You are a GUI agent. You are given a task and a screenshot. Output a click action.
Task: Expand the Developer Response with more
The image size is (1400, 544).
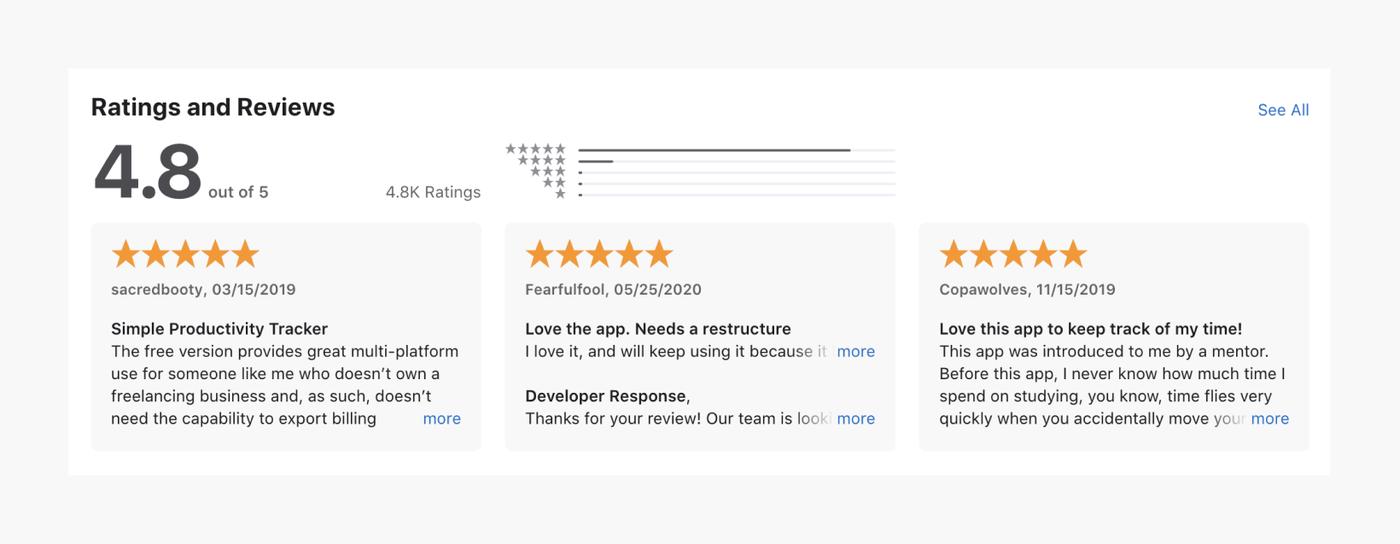(x=855, y=418)
